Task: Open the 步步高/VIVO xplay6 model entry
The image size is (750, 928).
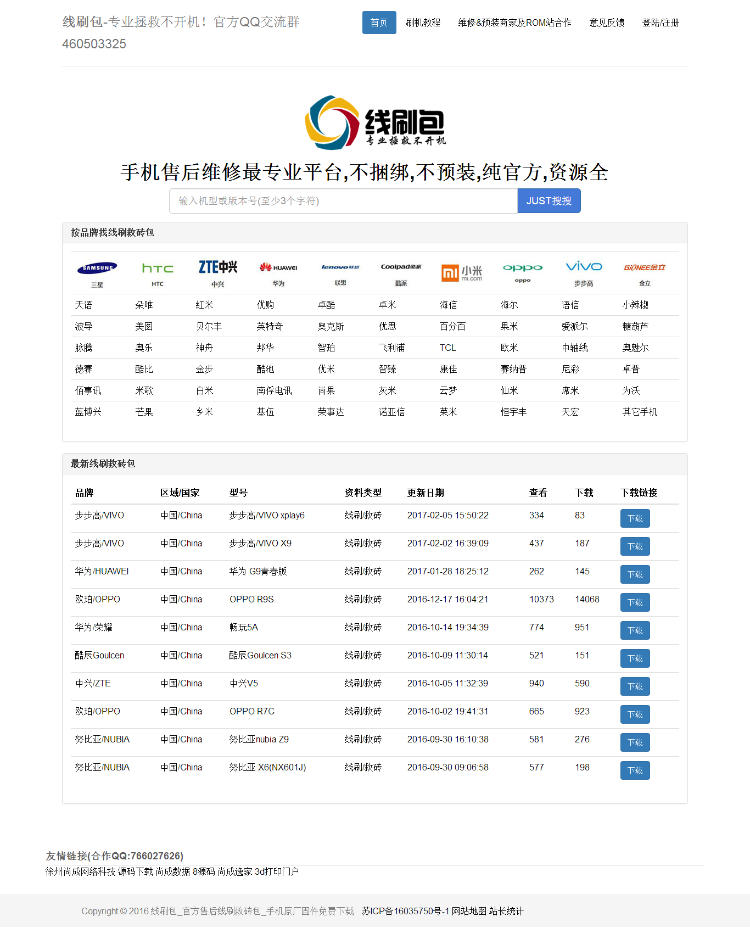Action: [x=267, y=515]
